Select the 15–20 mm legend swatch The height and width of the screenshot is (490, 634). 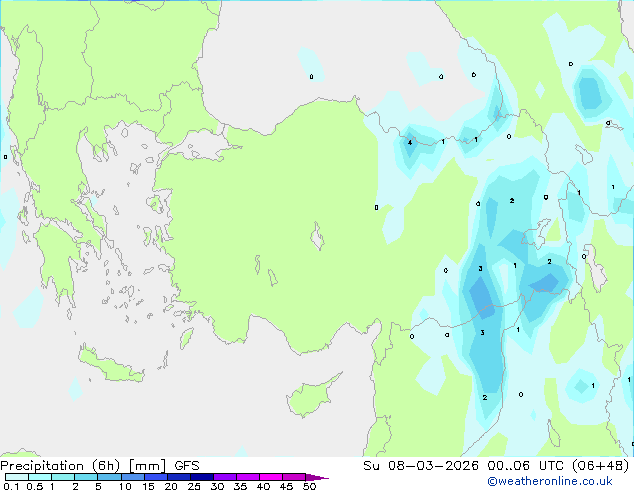click(x=155, y=477)
